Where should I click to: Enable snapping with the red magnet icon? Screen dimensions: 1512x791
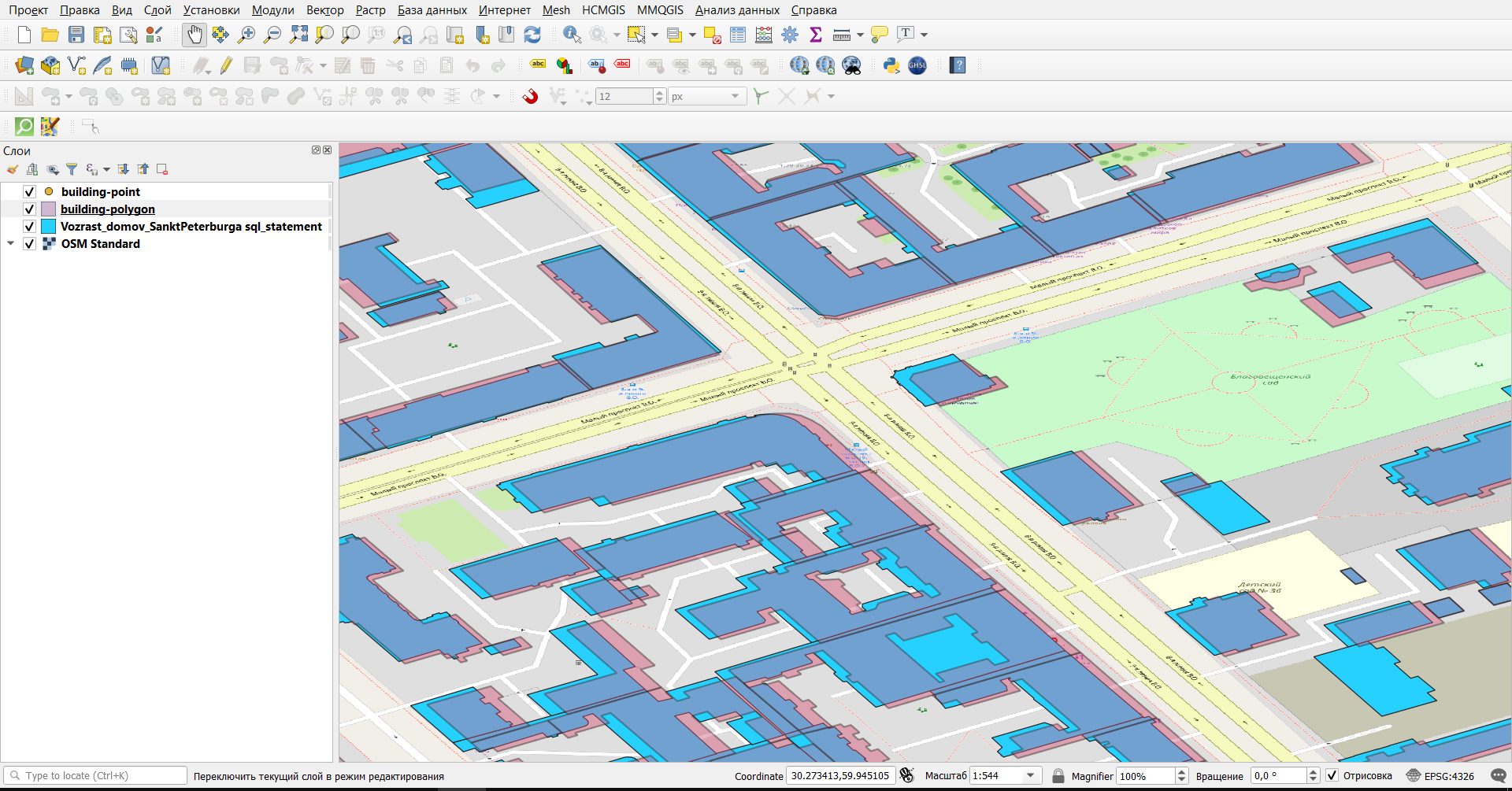pos(531,96)
